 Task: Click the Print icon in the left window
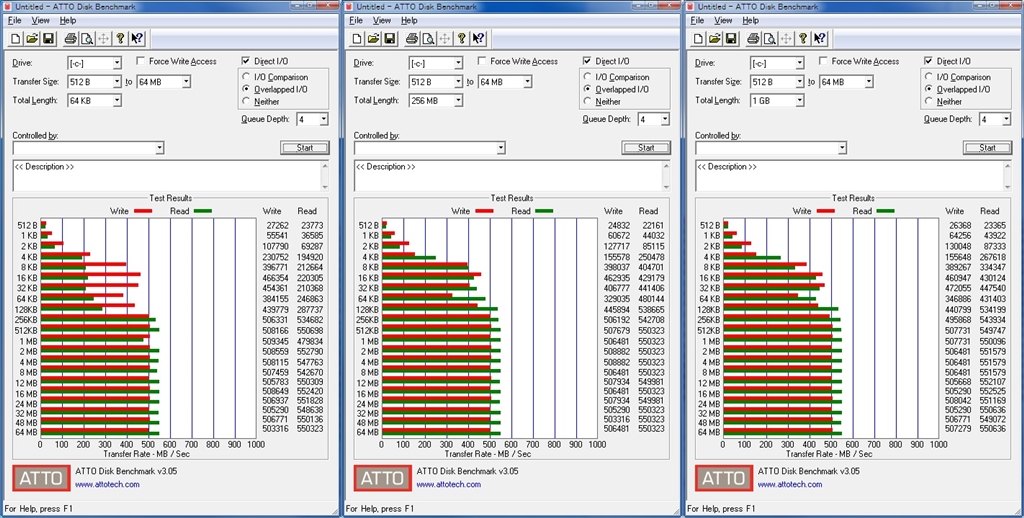70,39
